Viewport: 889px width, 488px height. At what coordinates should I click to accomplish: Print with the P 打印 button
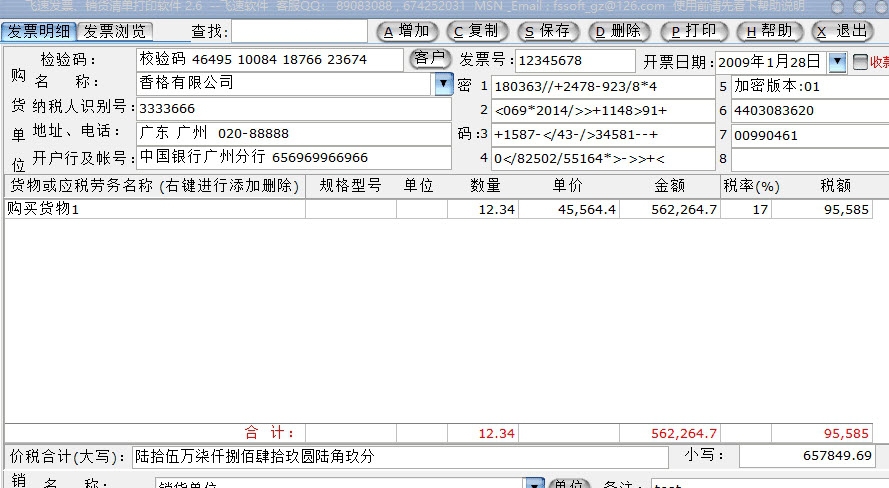coord(694,31)
